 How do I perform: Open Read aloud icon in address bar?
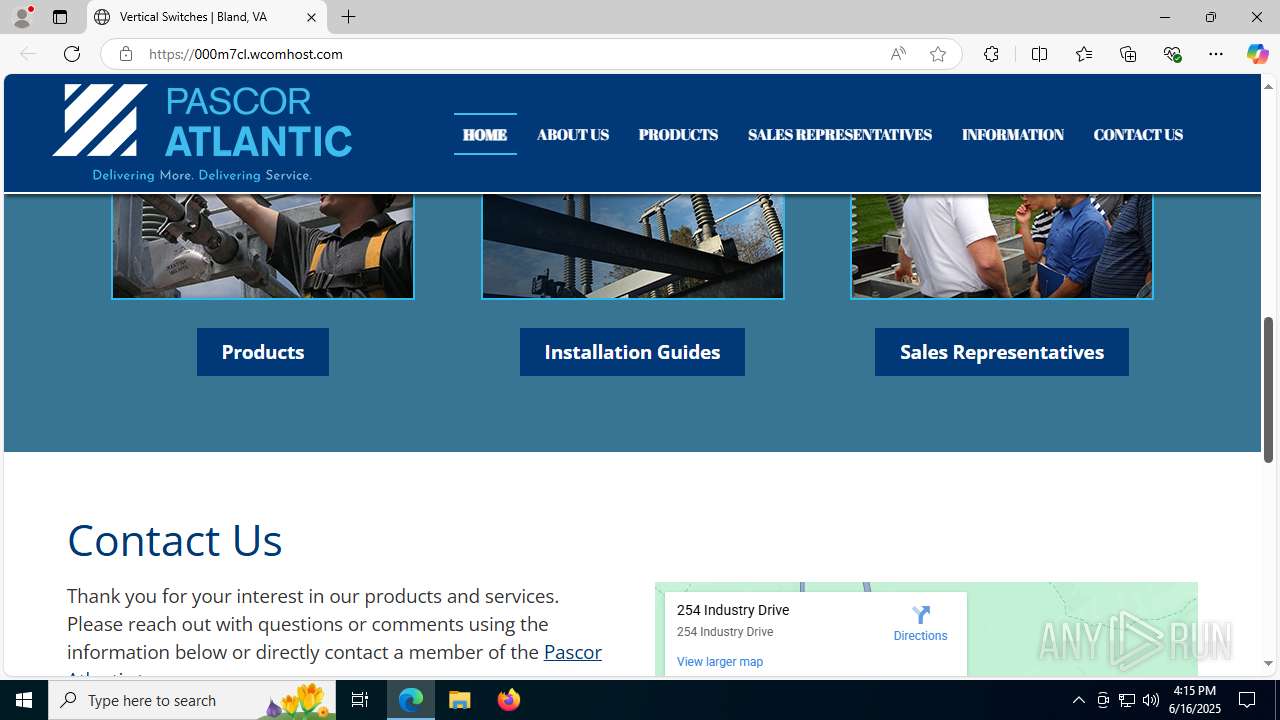pyautogui.click(x=898, y=54)
